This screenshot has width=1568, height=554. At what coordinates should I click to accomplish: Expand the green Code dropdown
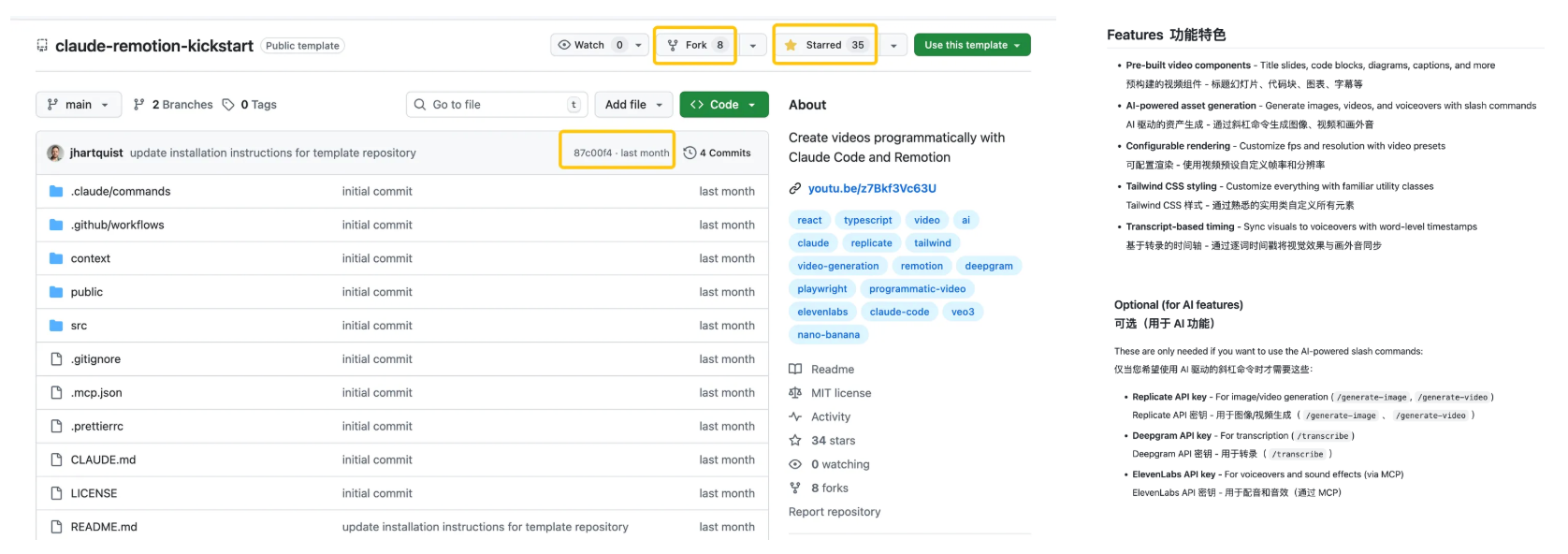coord(723,105)
